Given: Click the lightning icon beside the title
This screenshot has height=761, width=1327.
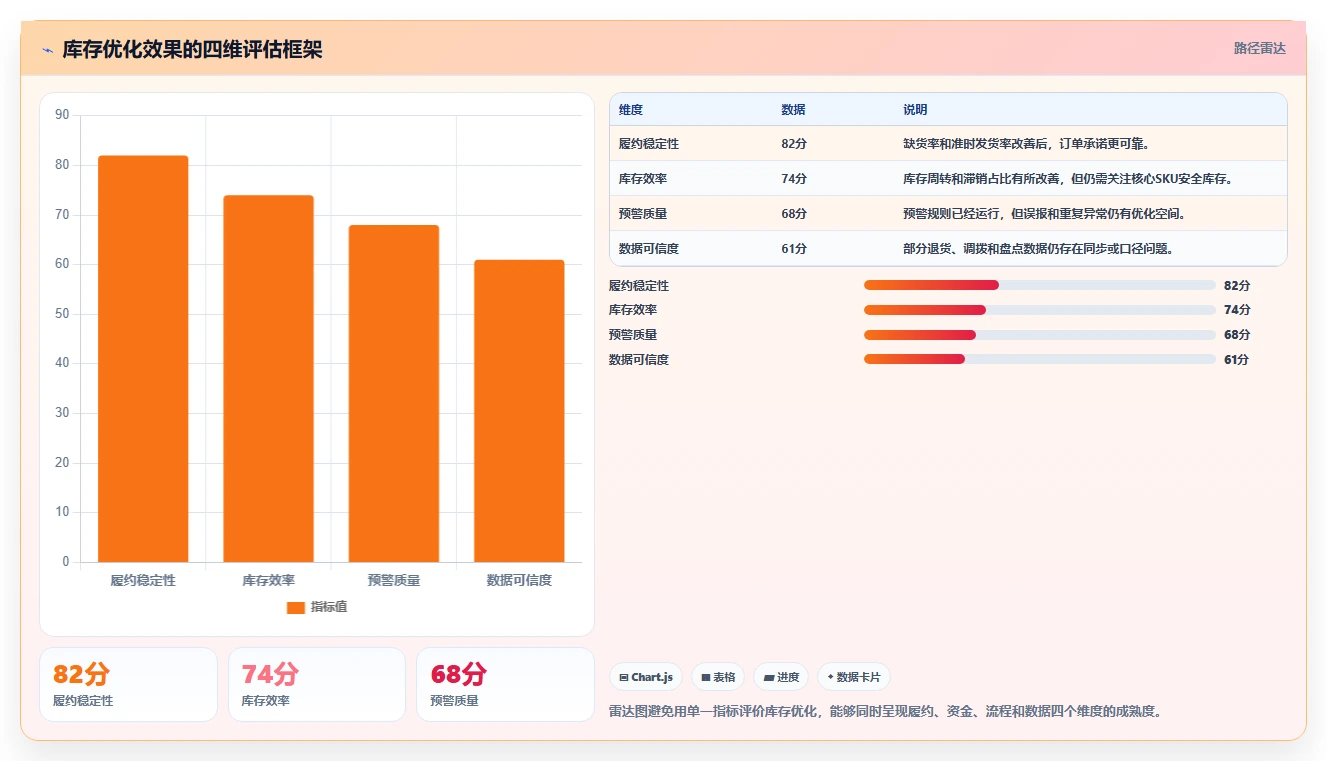Looking at the screenshot, I should click(x=48, y=50).
